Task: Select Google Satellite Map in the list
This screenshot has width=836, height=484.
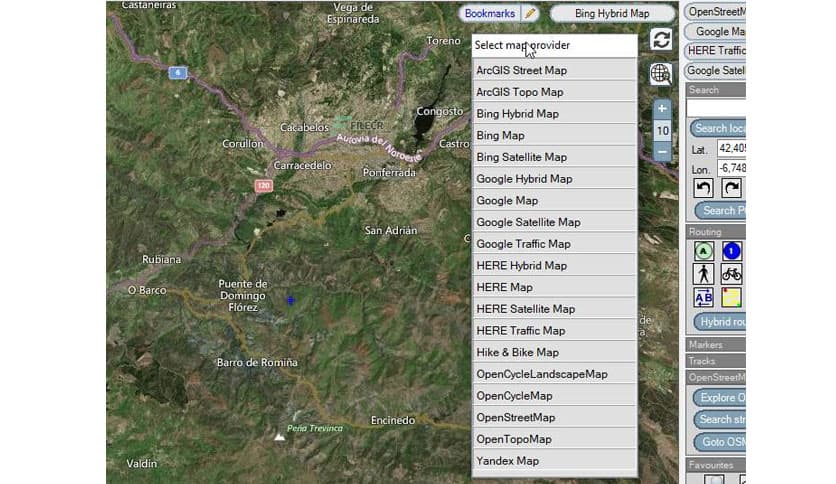Action: pos(554,222)
